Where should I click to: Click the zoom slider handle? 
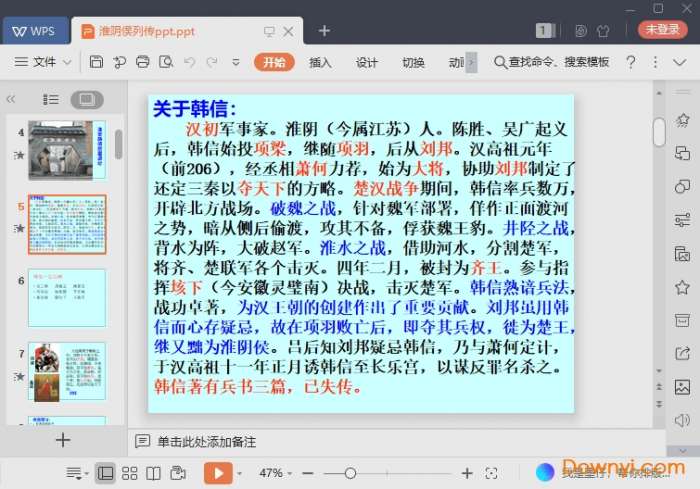(350, 473)
